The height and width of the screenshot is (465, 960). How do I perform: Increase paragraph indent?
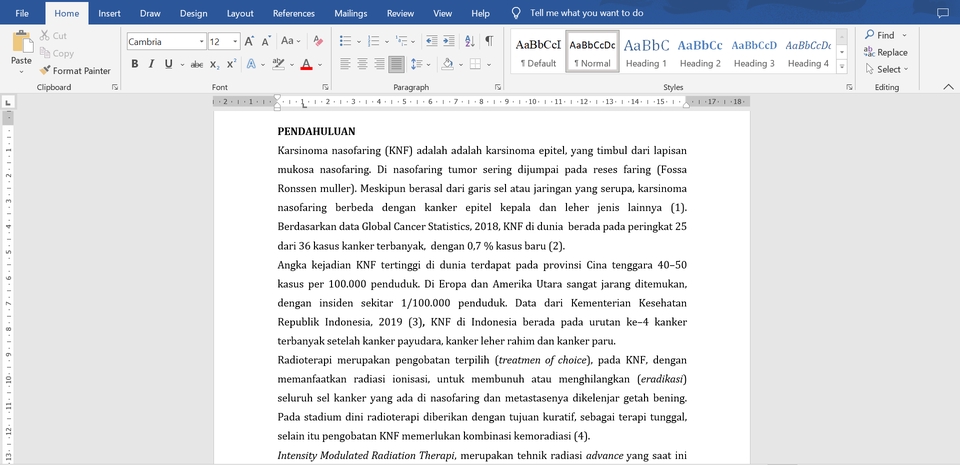pyautogui.click(x=449, y=41)
